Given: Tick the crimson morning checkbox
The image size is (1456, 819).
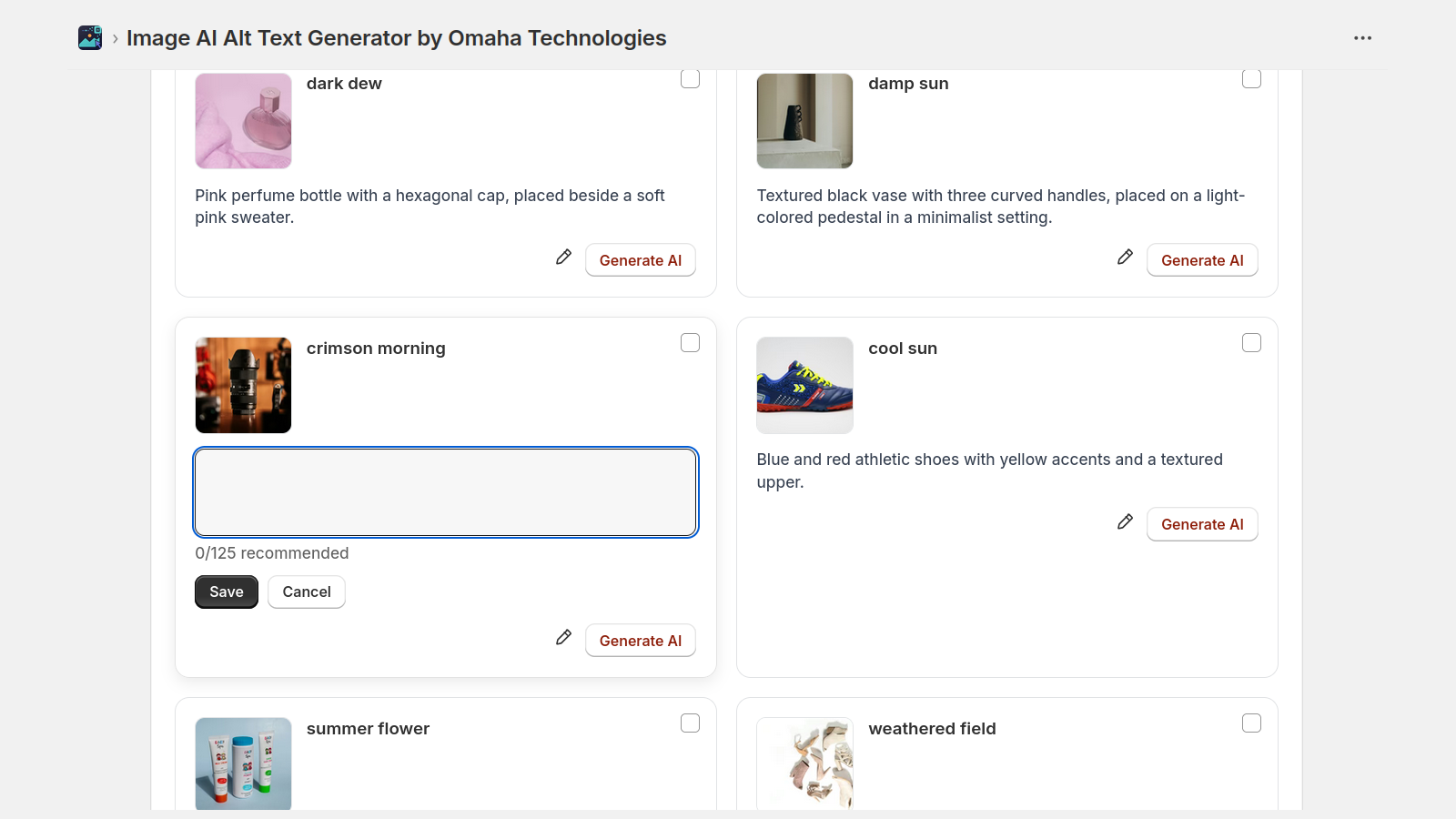Looking at the screenshot, I should [691, 343].
